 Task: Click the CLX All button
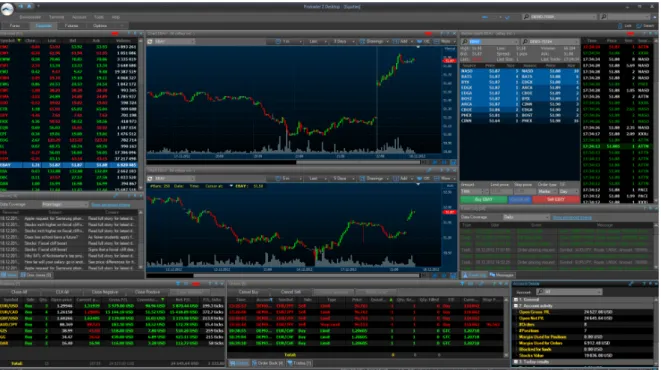(62, 292)
